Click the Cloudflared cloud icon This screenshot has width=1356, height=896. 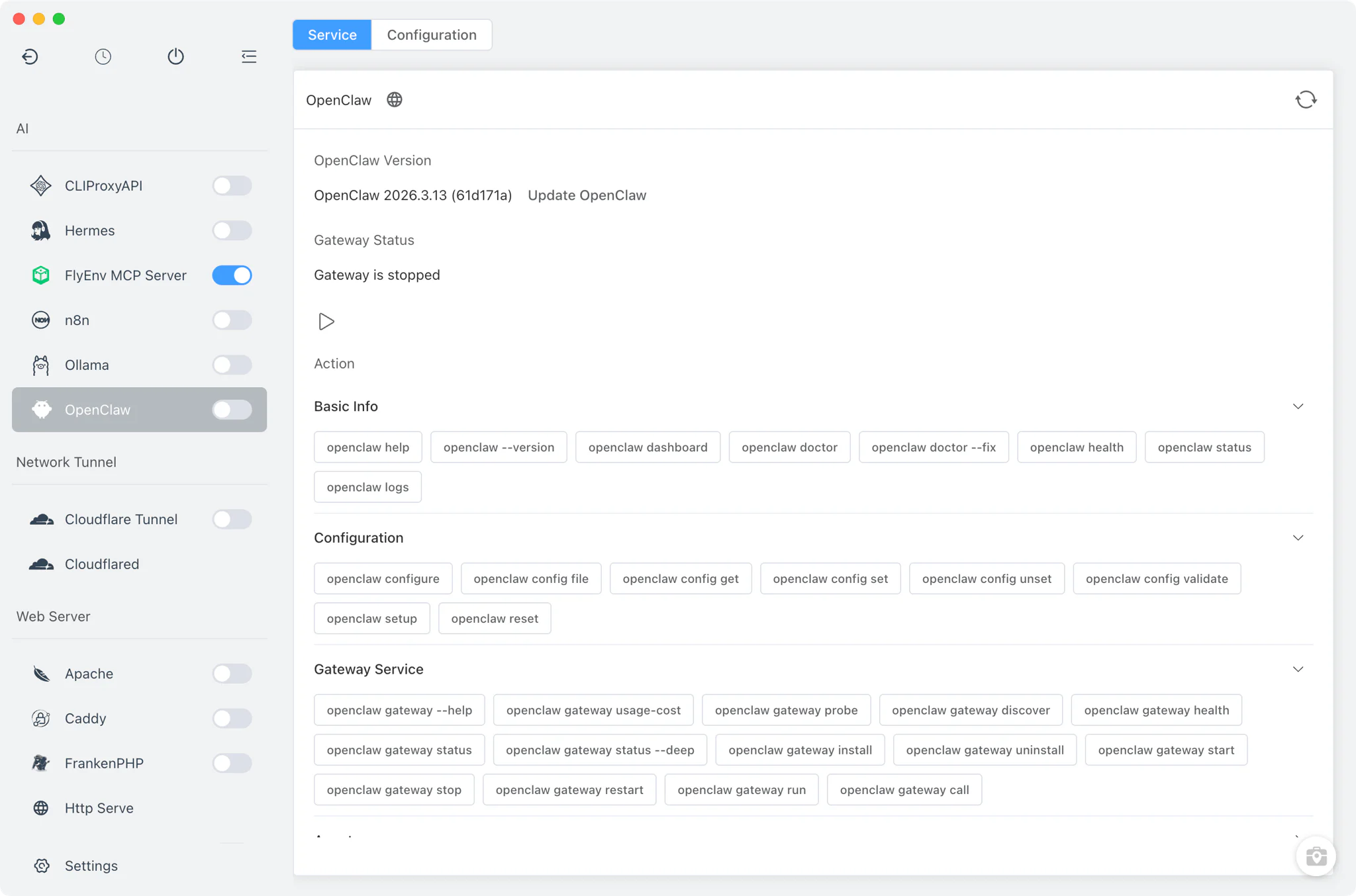(41, 564)
